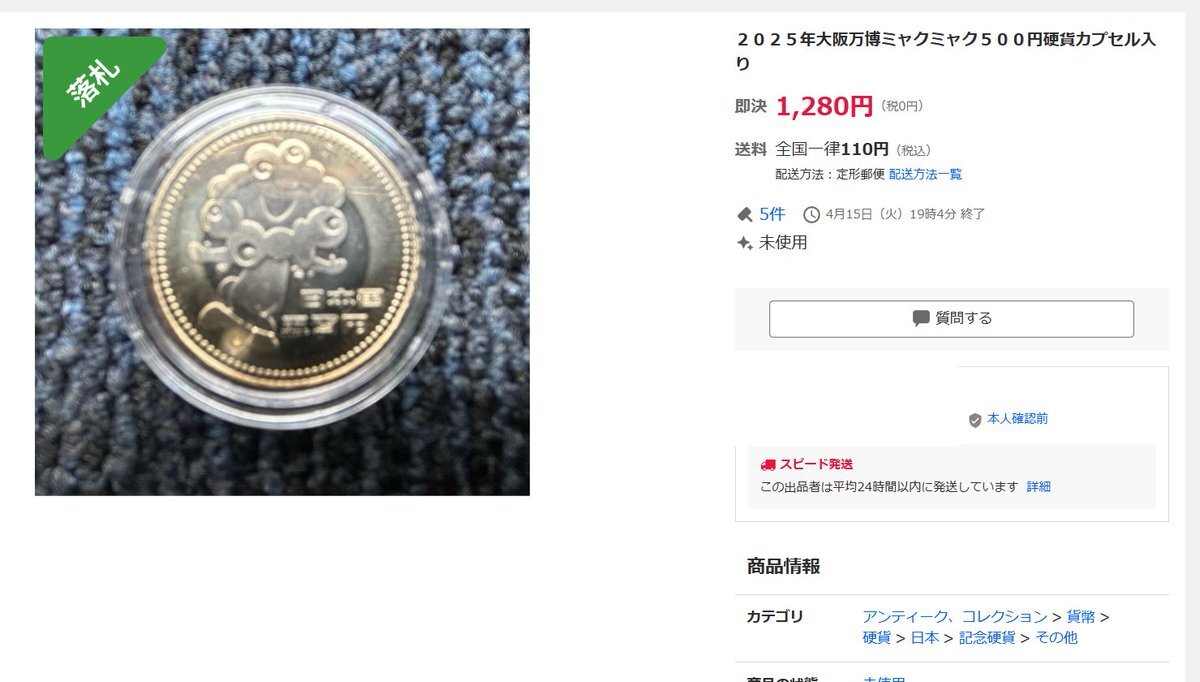
Task: Open the 質問する button
Action: [951, 319]
